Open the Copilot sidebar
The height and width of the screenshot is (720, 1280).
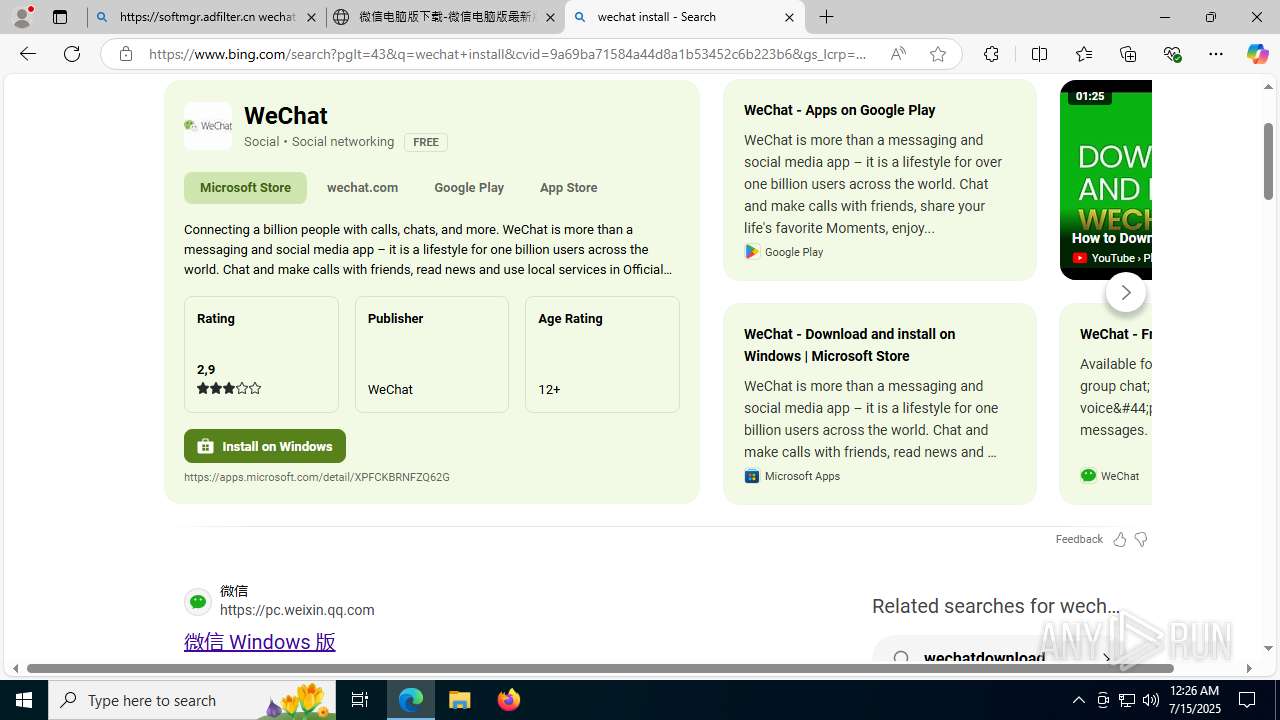[x=1257, y=54]
